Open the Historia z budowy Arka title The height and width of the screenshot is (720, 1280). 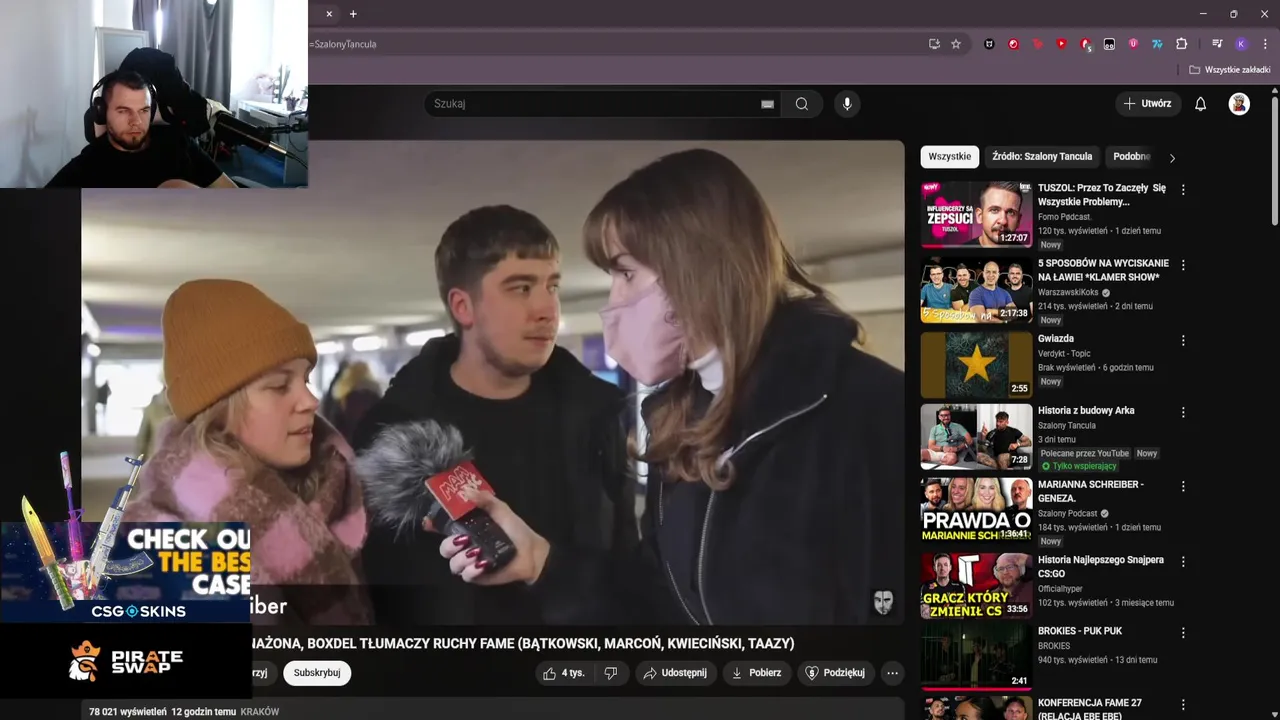point(1086,411)
